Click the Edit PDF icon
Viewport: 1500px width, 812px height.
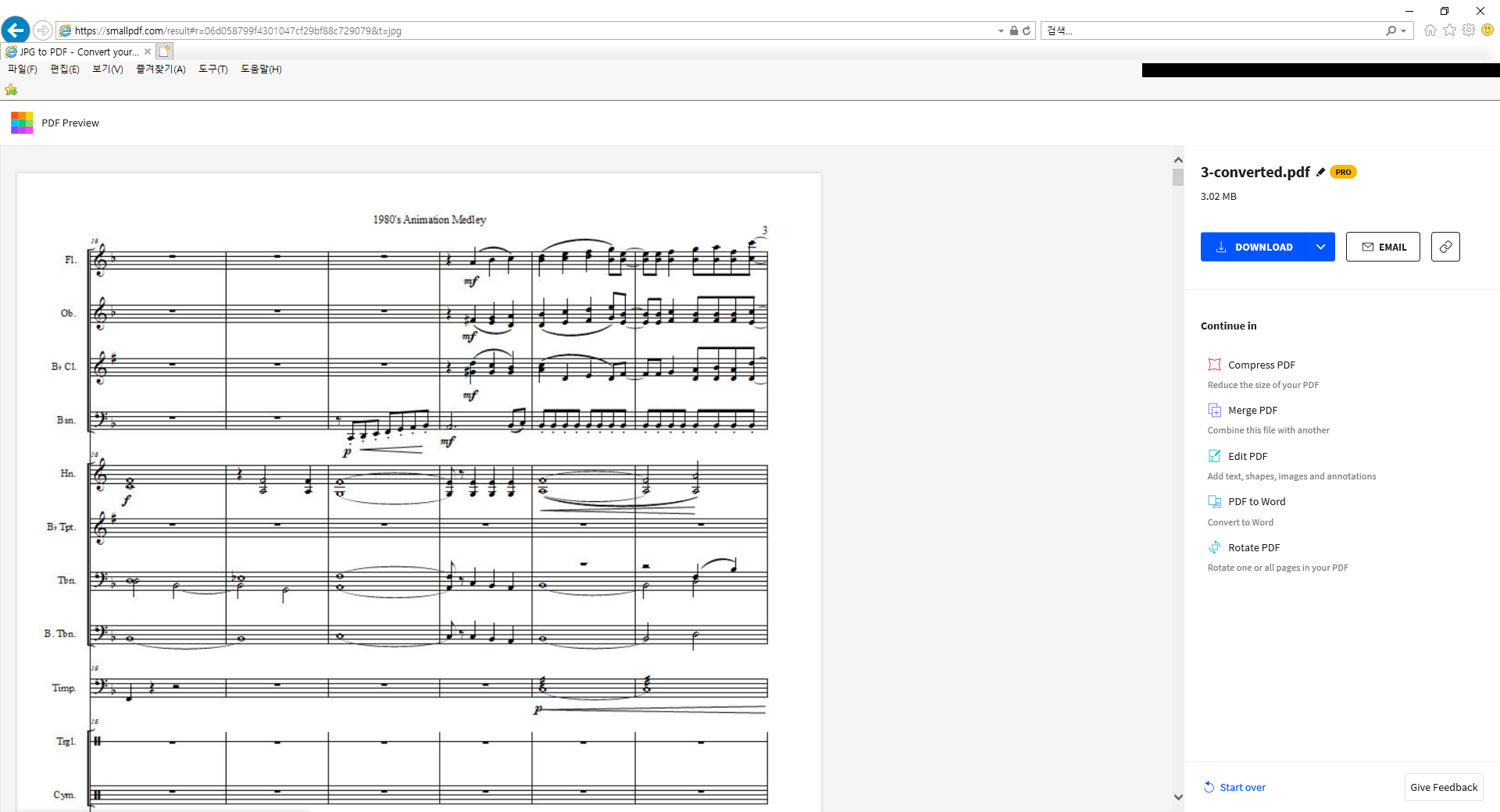pos(1214,456)
